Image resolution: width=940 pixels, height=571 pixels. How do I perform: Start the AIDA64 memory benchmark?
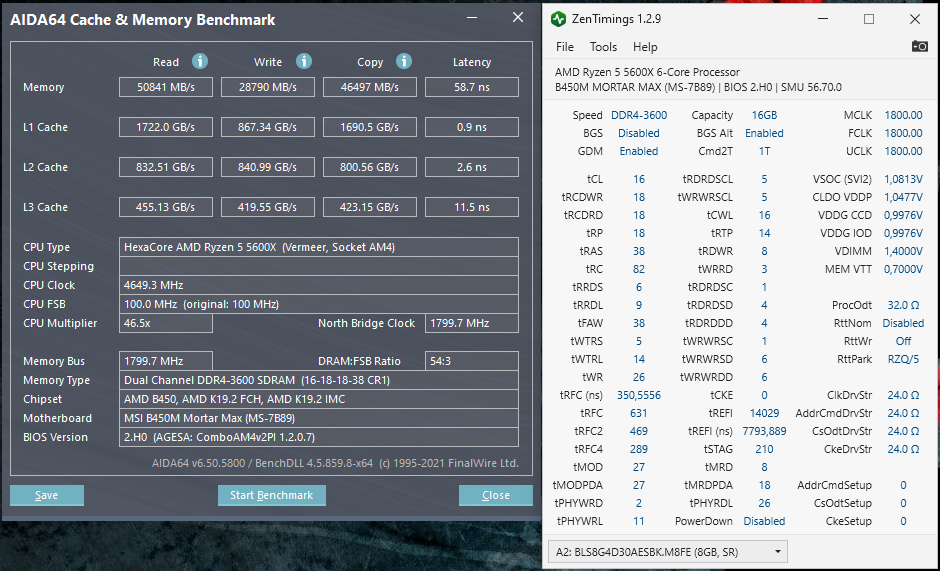point(272,495)
